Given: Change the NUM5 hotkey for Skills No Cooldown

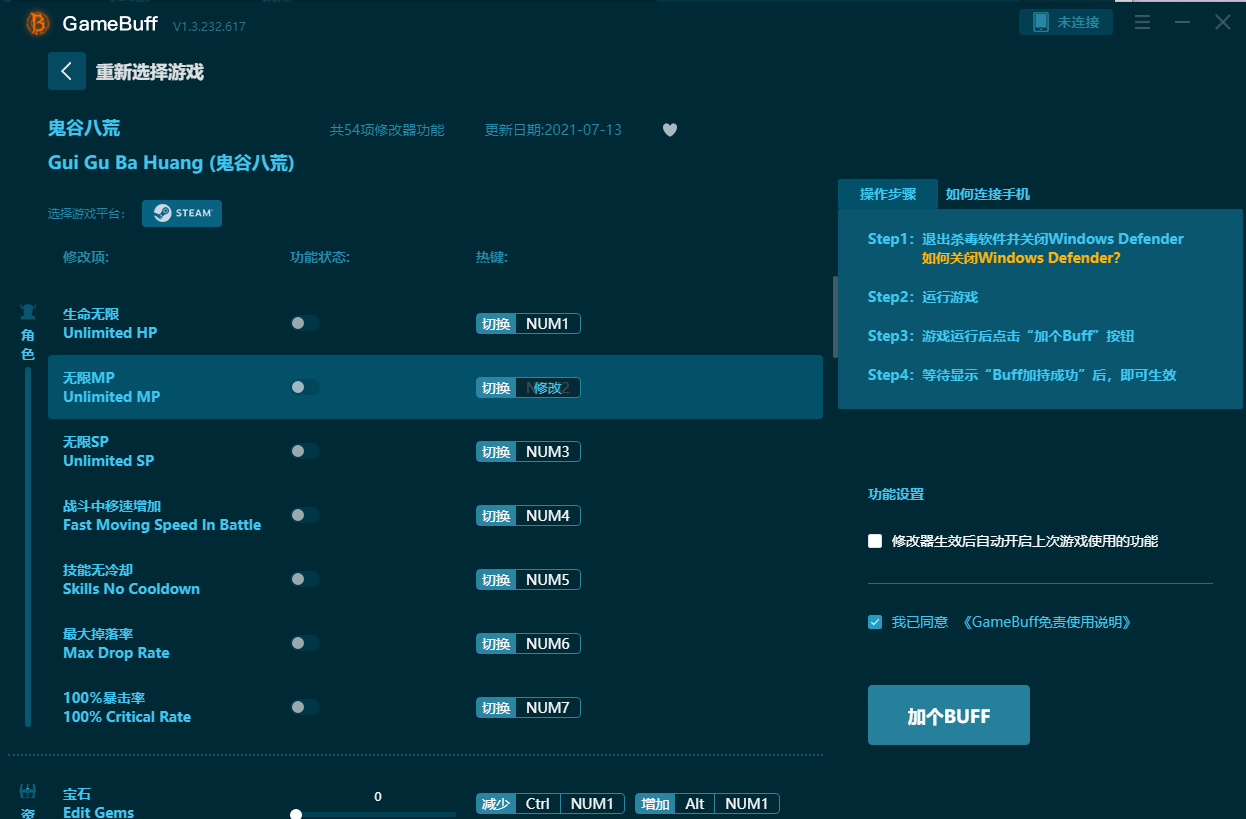Looking at the screenshot, I should 548,580.
